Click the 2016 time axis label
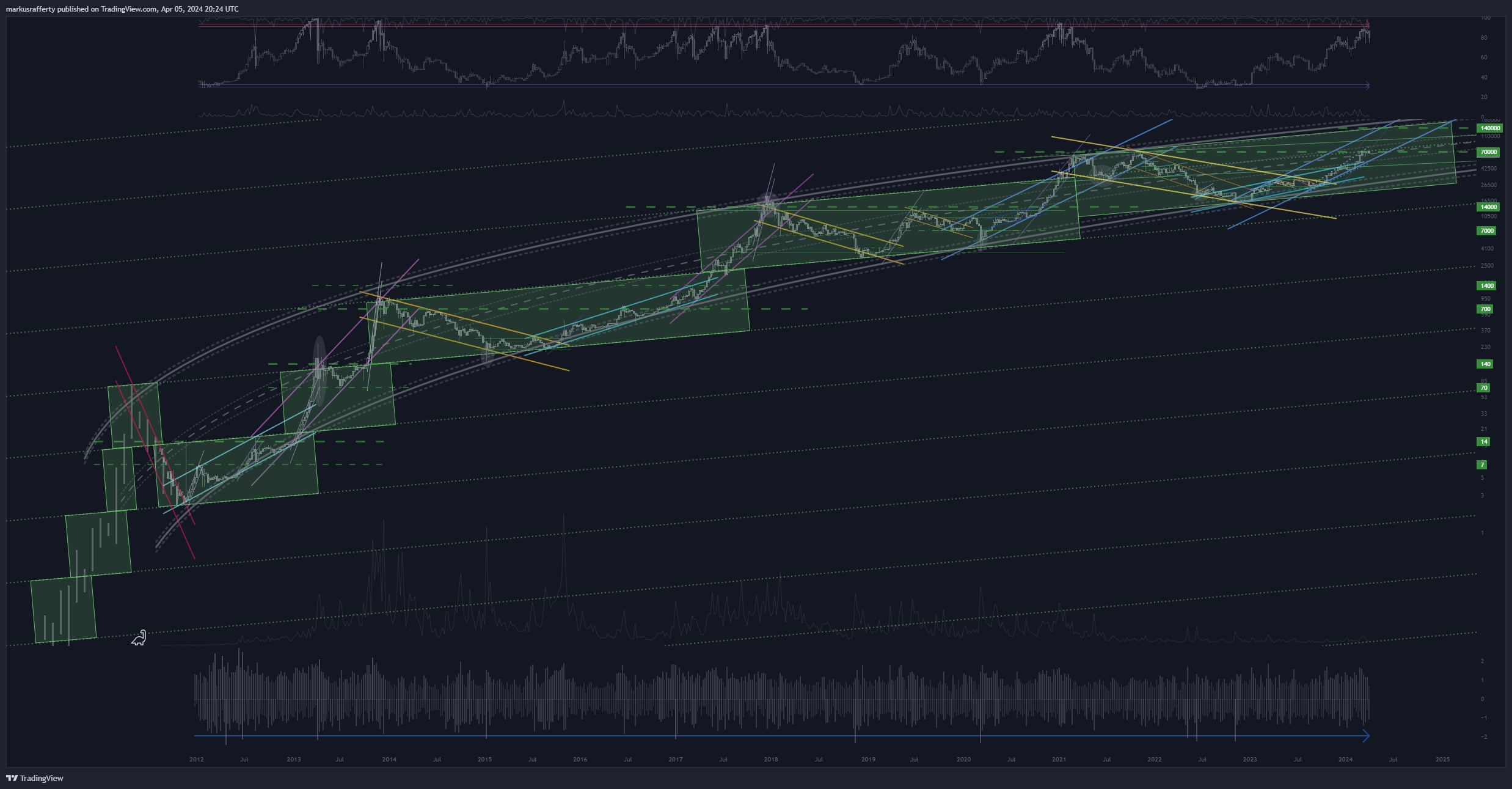The image size is (1512, 789). (580, 760)
